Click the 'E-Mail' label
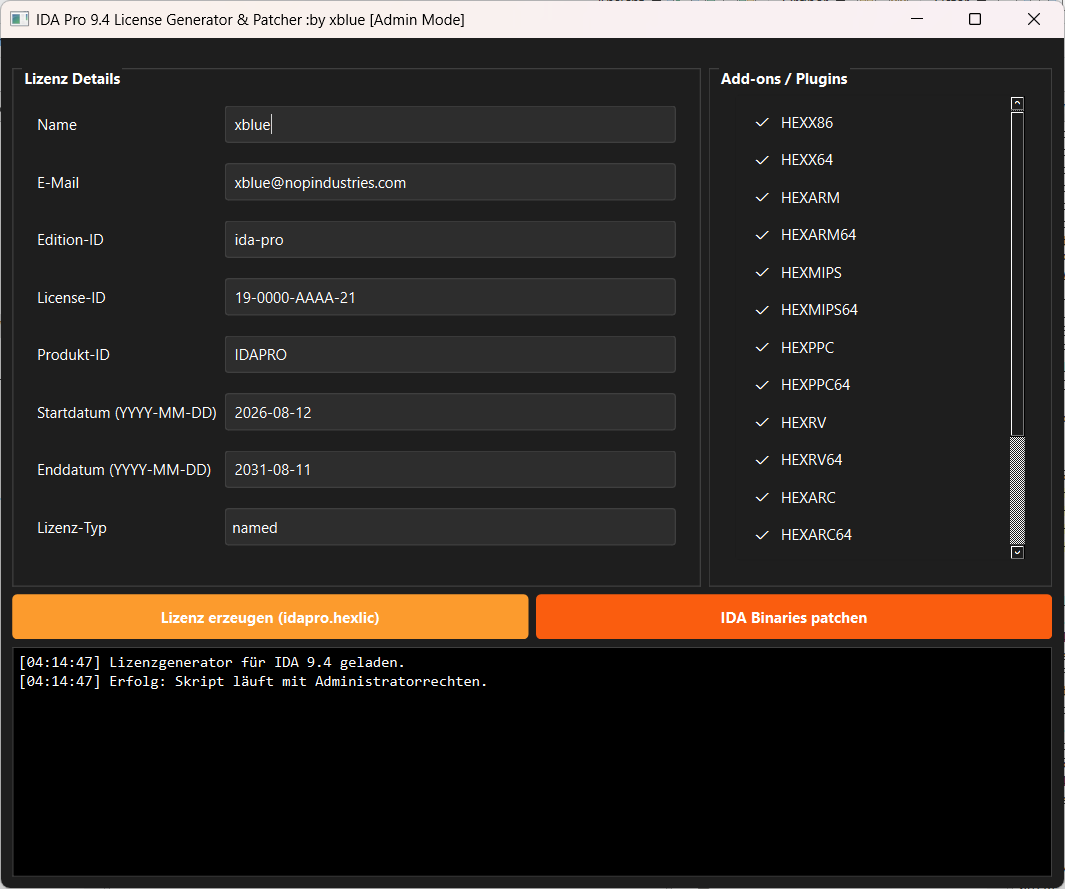 point(58,183)
